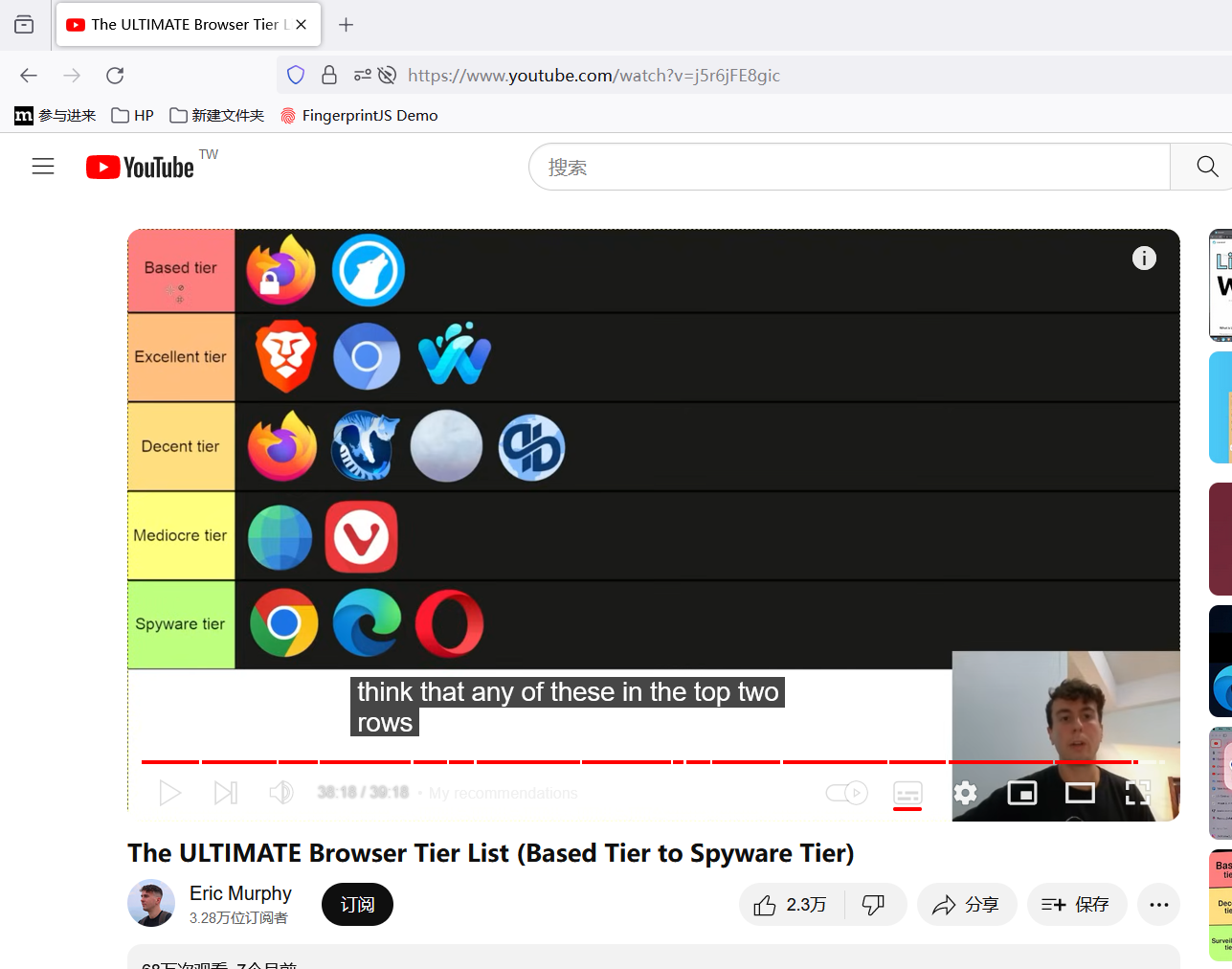The height and width of the screenshot is (969, 1232).
Task: Share the video via 分享
Action: 967,905
